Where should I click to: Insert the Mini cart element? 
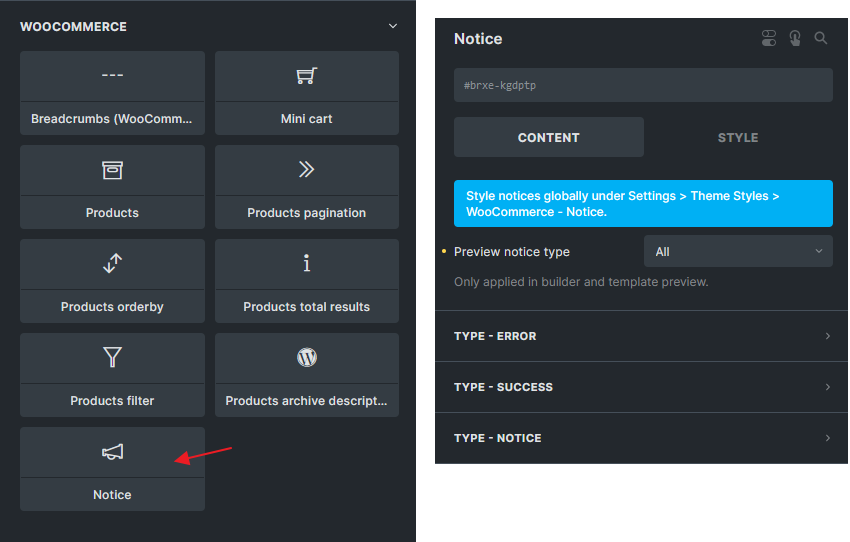(x=306, y=93)
